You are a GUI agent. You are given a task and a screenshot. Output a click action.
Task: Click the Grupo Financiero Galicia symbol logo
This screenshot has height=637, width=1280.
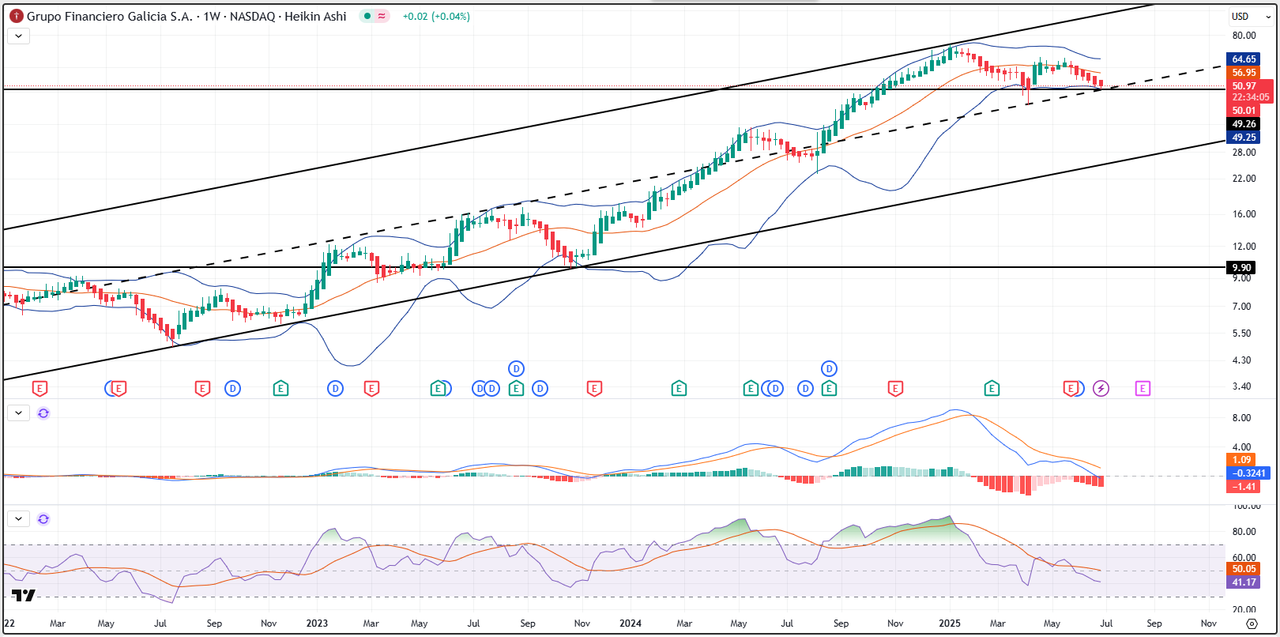point(16,16)
